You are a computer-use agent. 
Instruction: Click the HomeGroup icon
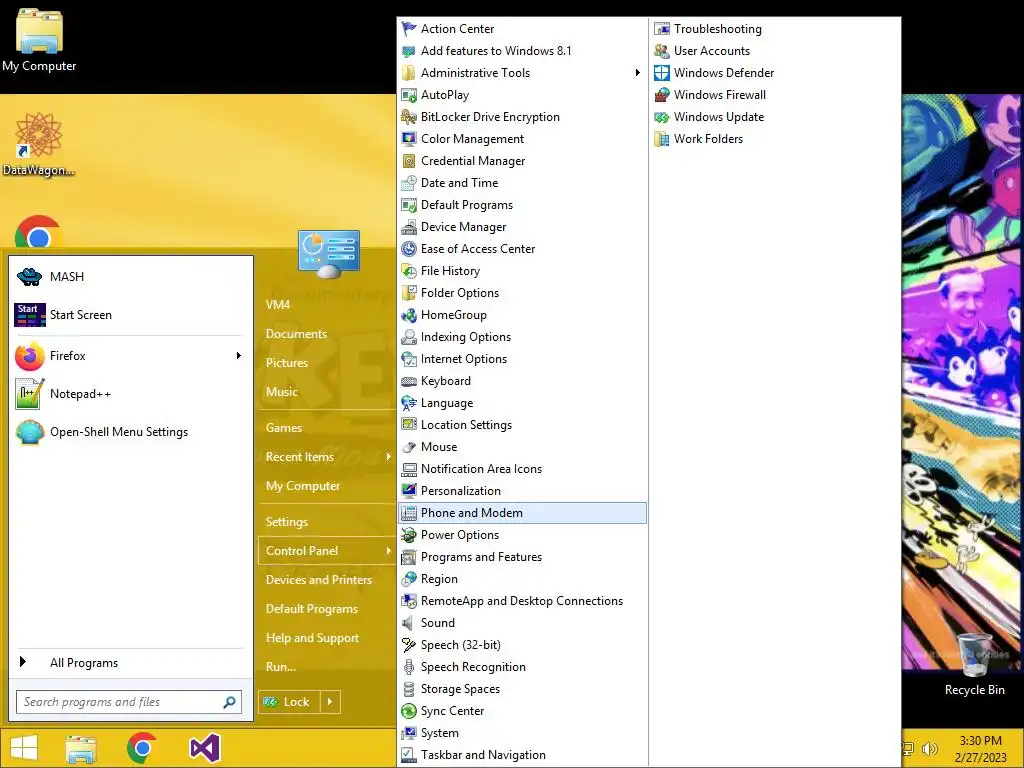pyautogui.click(x=409, y=315)
